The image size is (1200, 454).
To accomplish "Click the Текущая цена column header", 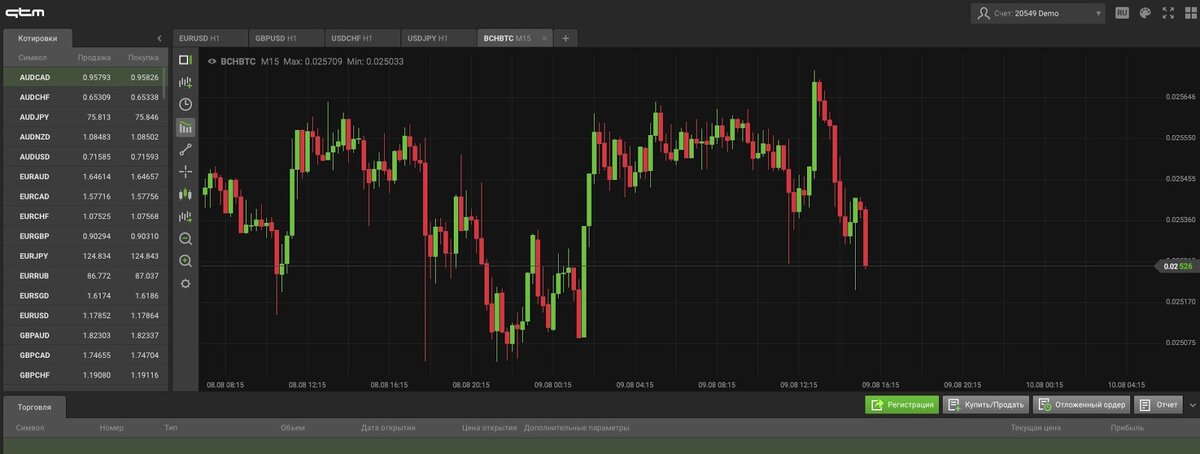I will [1035, 427].
